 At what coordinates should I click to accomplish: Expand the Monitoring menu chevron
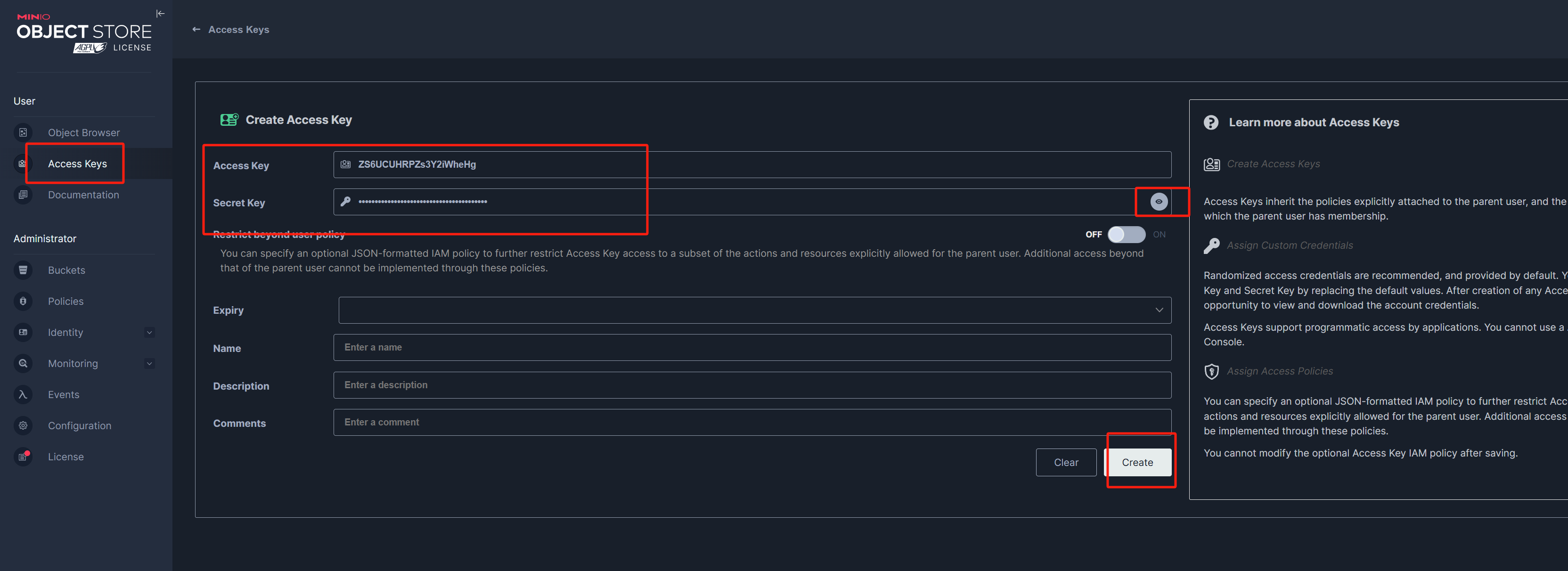point(149,363)
